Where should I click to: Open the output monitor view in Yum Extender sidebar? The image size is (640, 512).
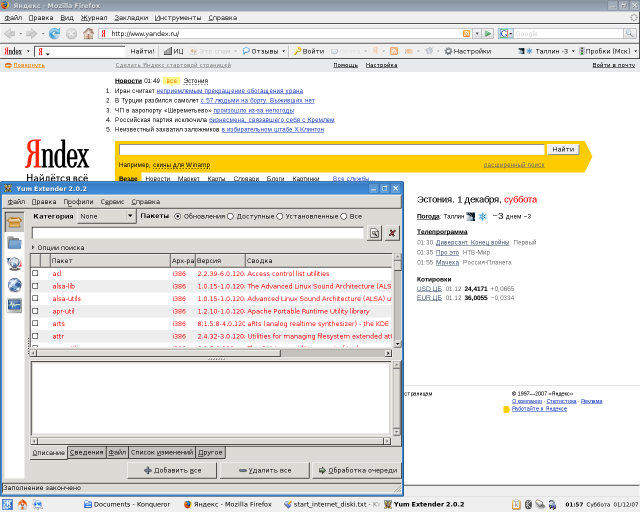(14, 305)
